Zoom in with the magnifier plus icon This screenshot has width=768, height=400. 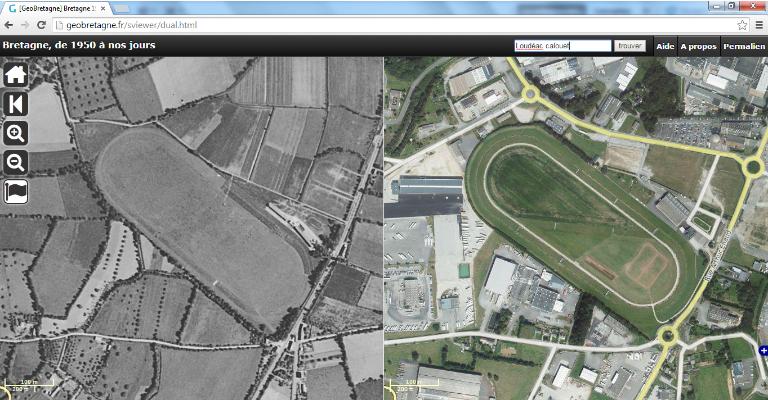pos(16,133)
